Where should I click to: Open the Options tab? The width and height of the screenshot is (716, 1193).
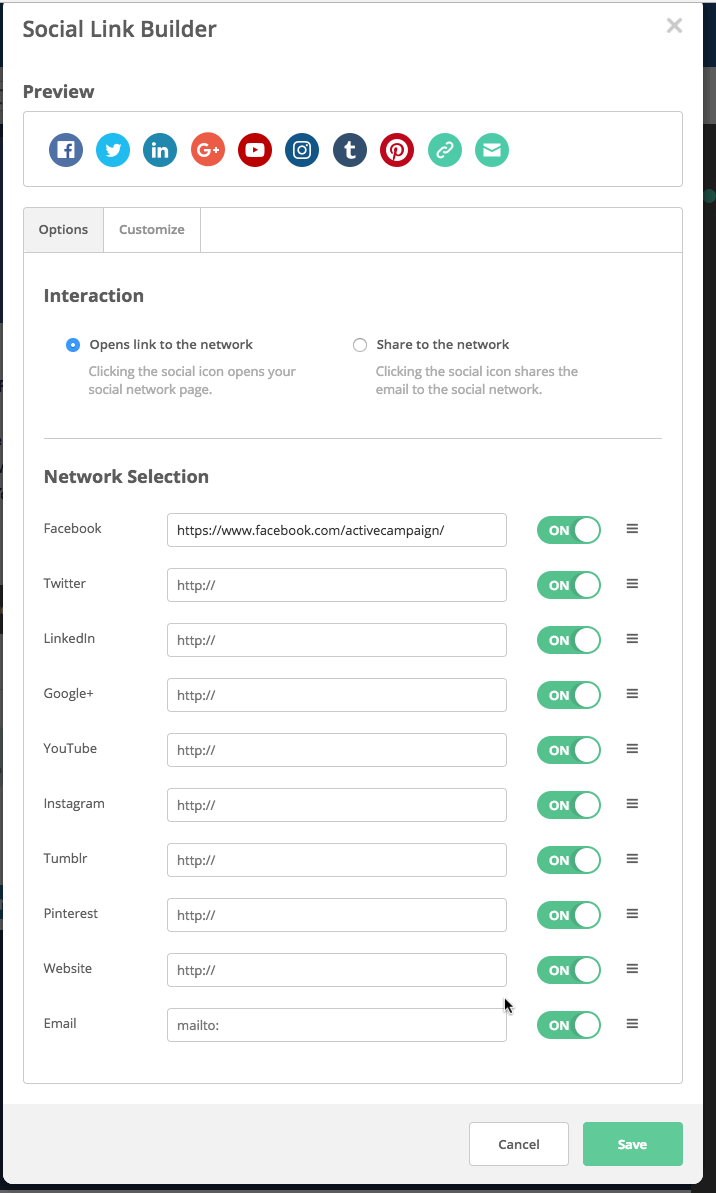[64, 230]
